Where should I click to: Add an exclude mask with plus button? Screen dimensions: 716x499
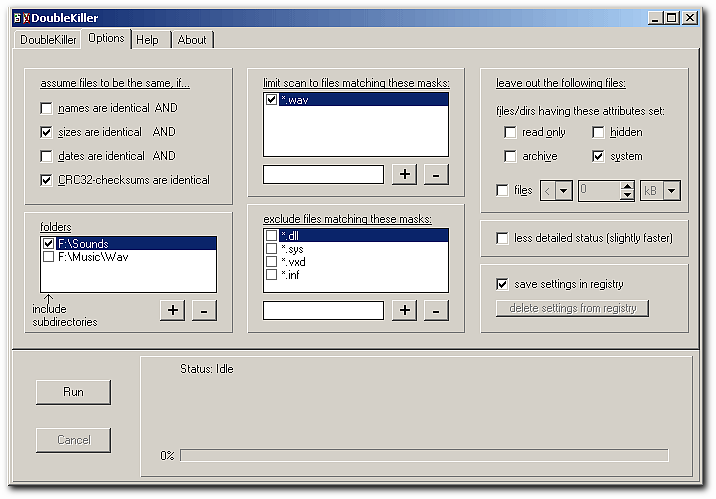click(405, 310)
